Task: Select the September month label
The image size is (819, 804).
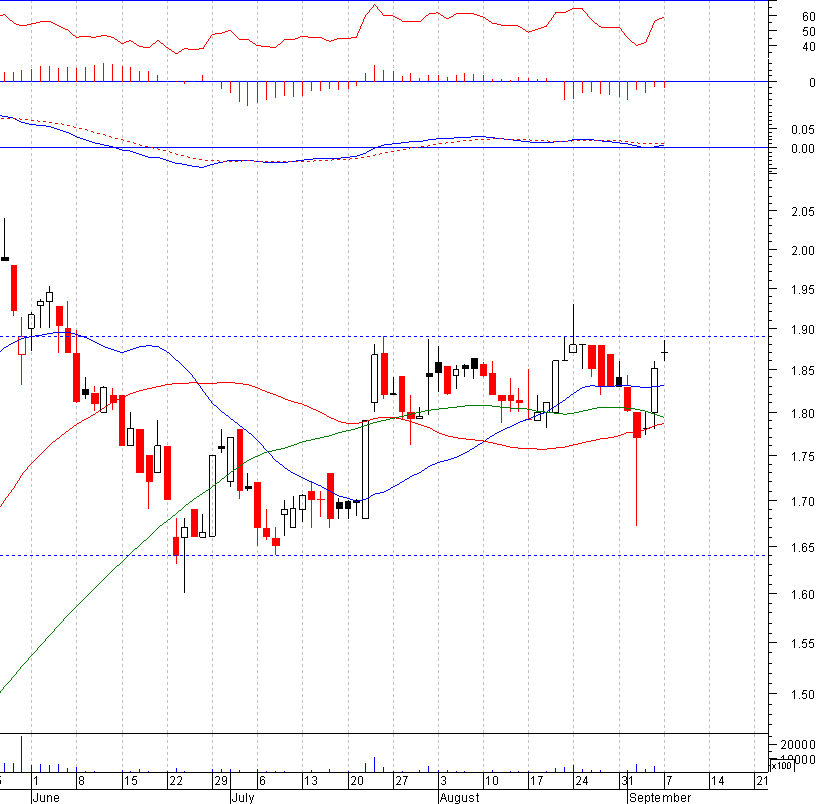Action: pyautogui.click(x=660, y=798)
